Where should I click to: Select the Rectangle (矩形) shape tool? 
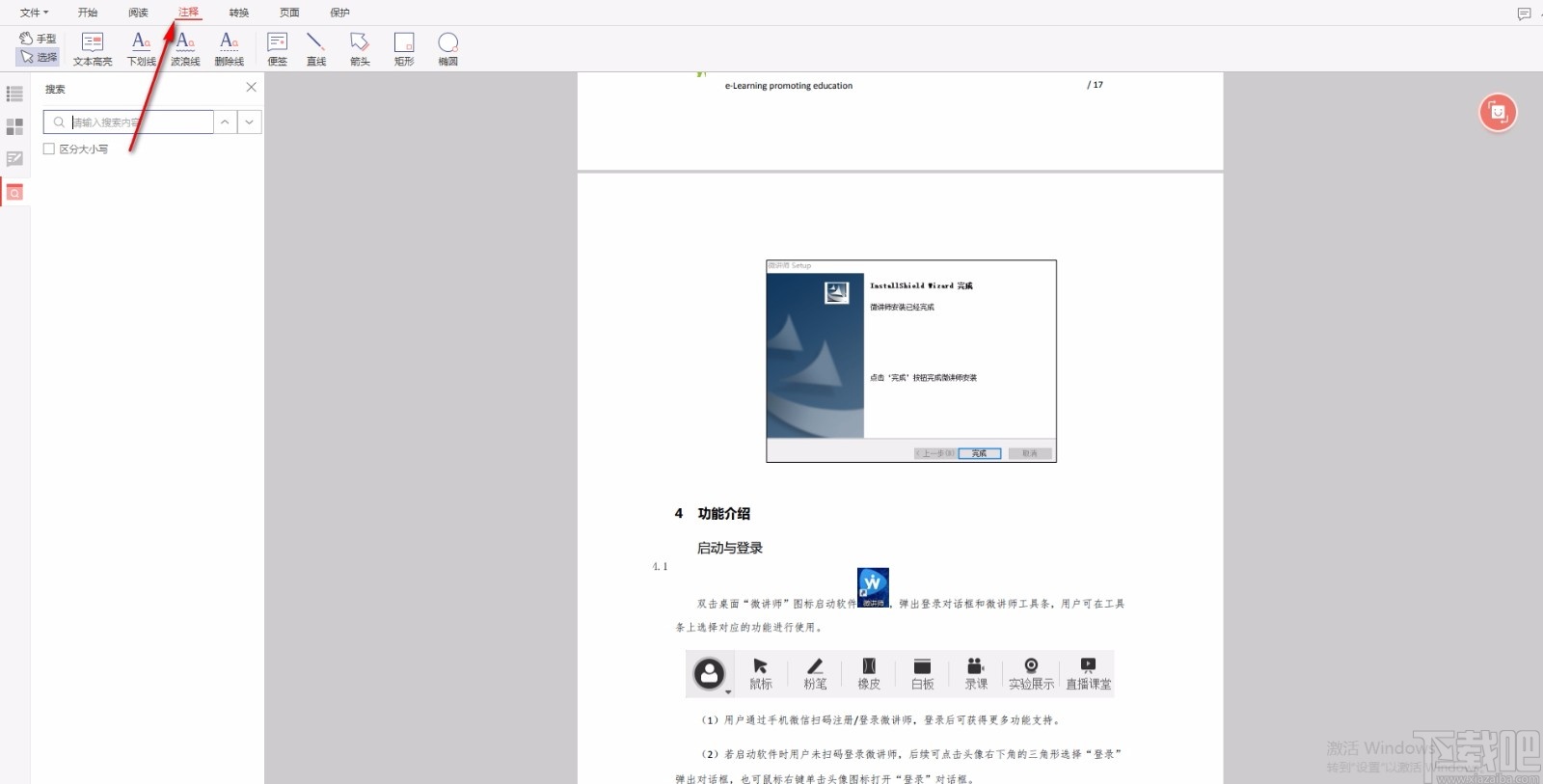coord(404,48)
